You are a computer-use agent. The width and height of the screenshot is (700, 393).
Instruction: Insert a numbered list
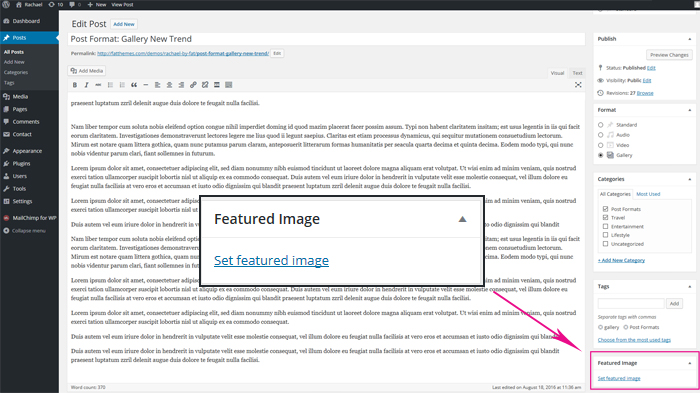[x=122, y=85]
